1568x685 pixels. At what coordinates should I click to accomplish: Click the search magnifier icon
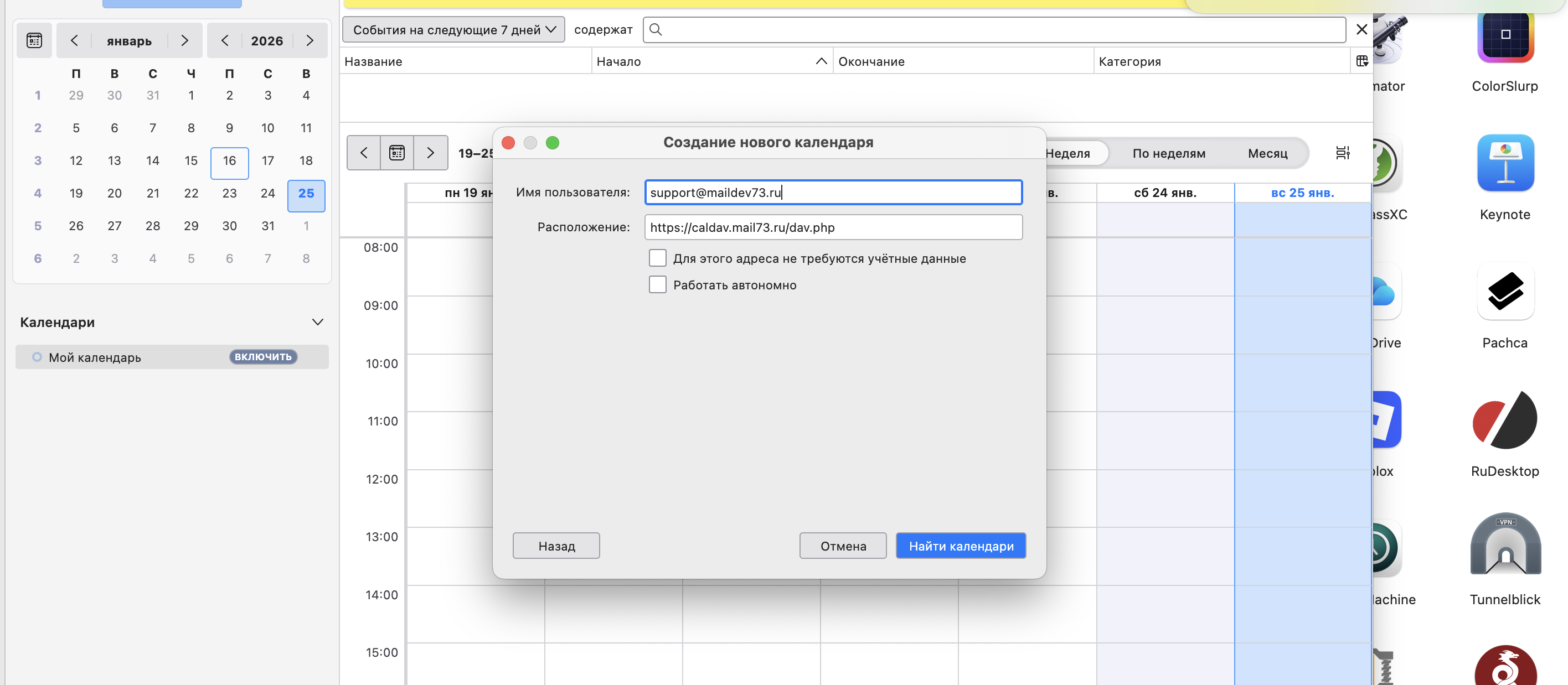(656, 29)
